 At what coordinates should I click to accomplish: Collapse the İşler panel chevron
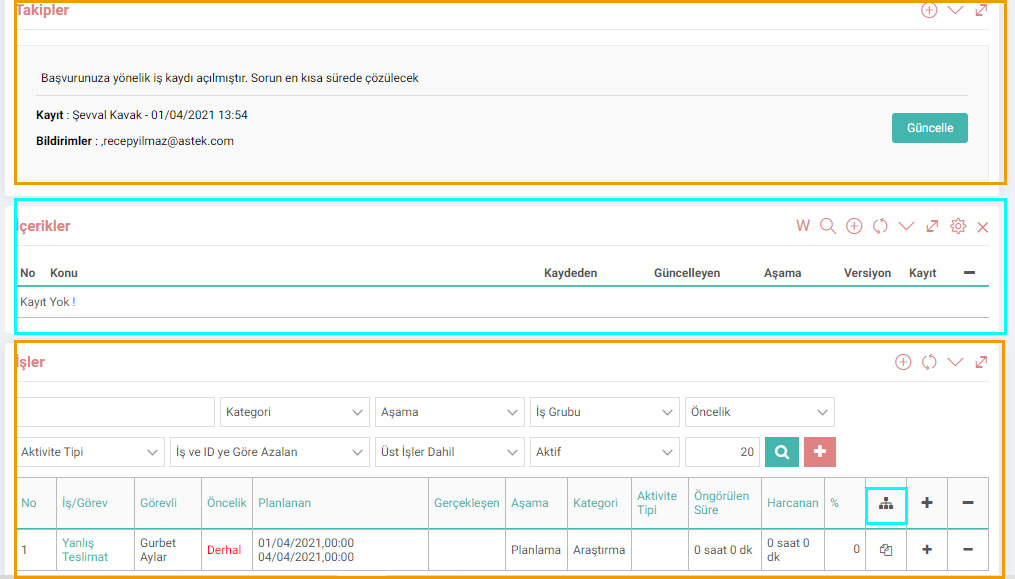(x=955, y=362)
